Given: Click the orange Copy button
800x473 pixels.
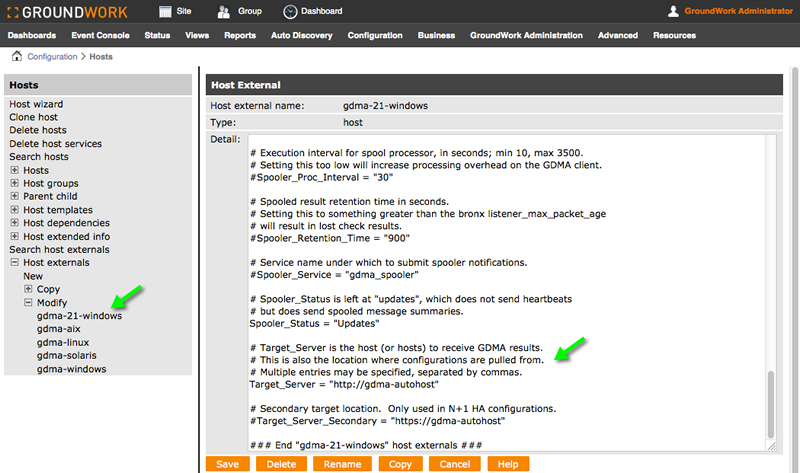Looking at the screenshot, I should 400,464.
